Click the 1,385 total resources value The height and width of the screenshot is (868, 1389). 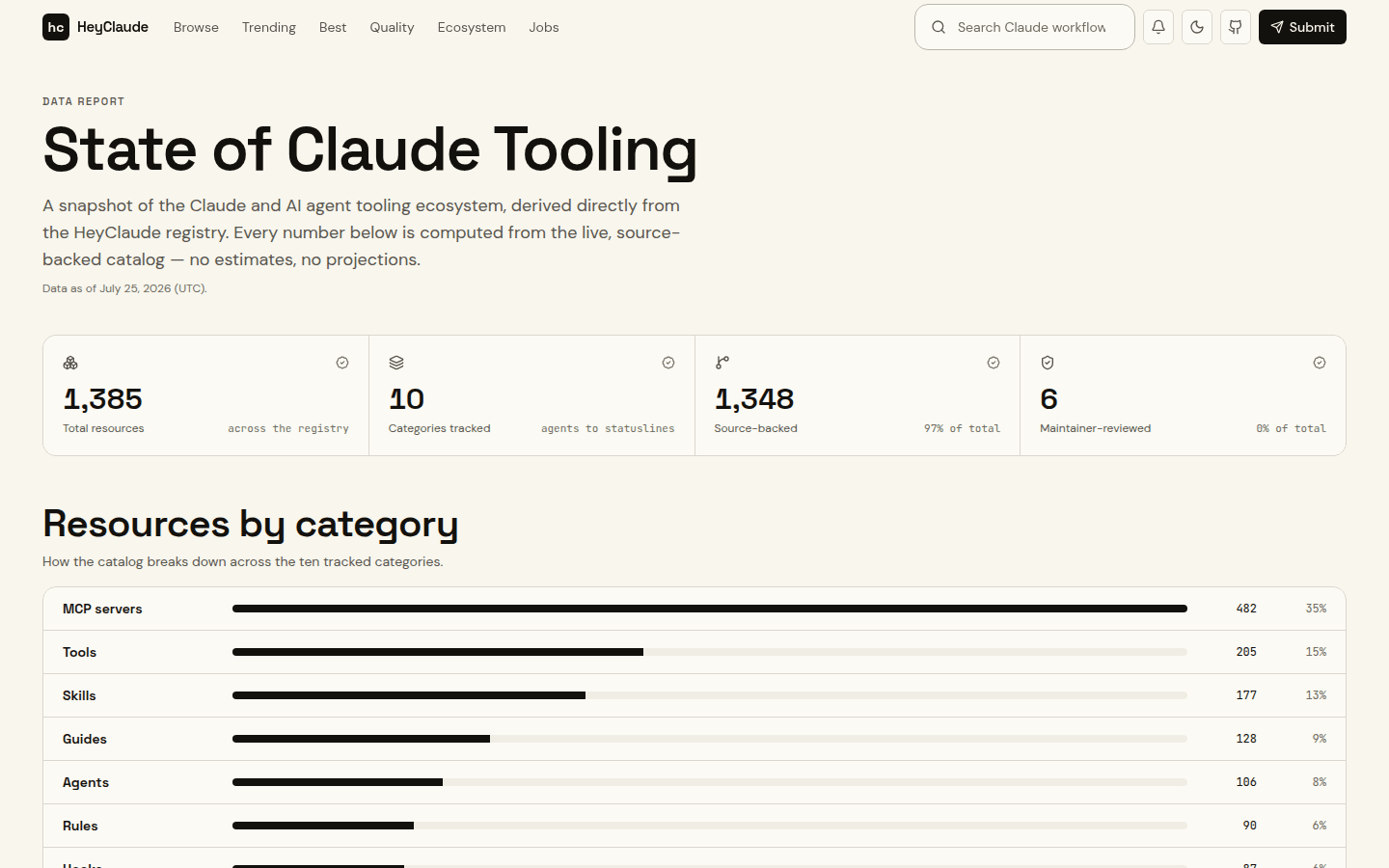pyautogui.click(x=102, y=398)
